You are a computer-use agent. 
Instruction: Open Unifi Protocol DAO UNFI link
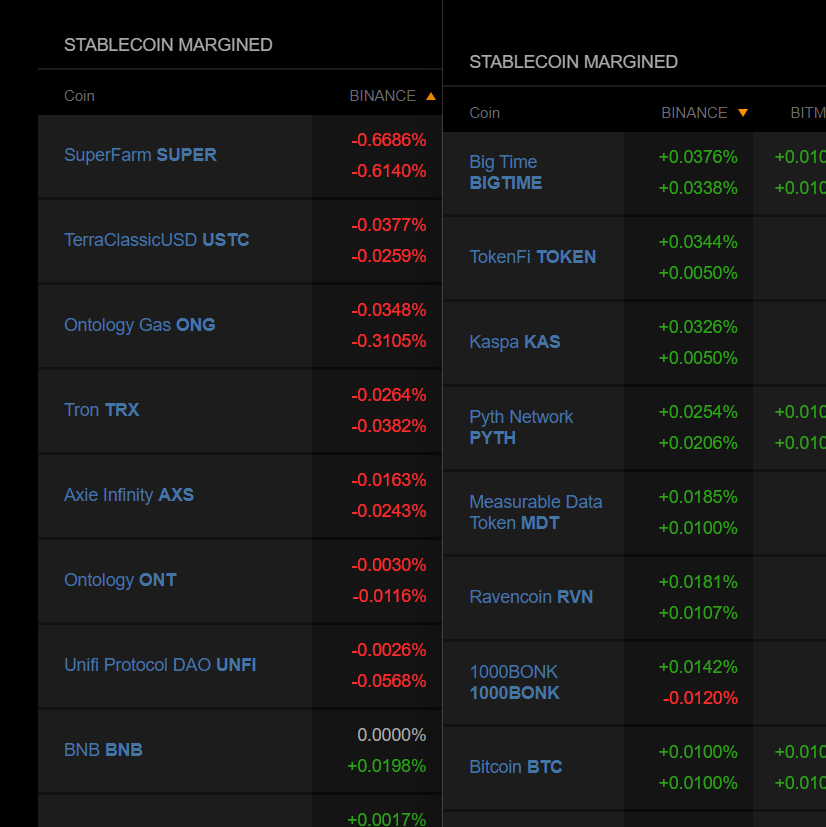click(160, 665)
